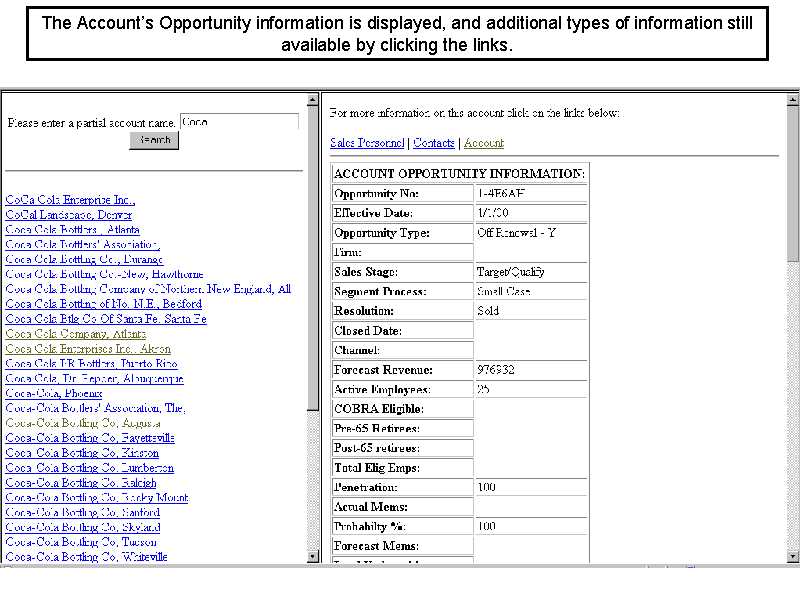
Task: Click the partial account name input field
Action: (x=239, y=122)
